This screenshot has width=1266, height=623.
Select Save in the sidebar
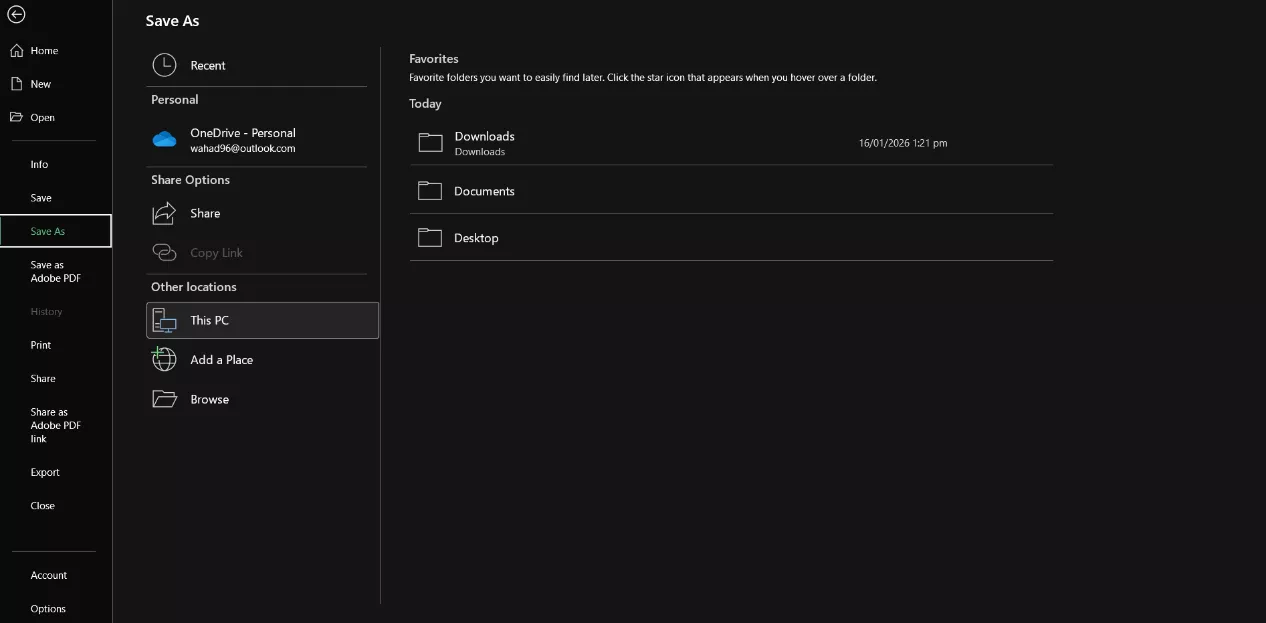point(41,198)
